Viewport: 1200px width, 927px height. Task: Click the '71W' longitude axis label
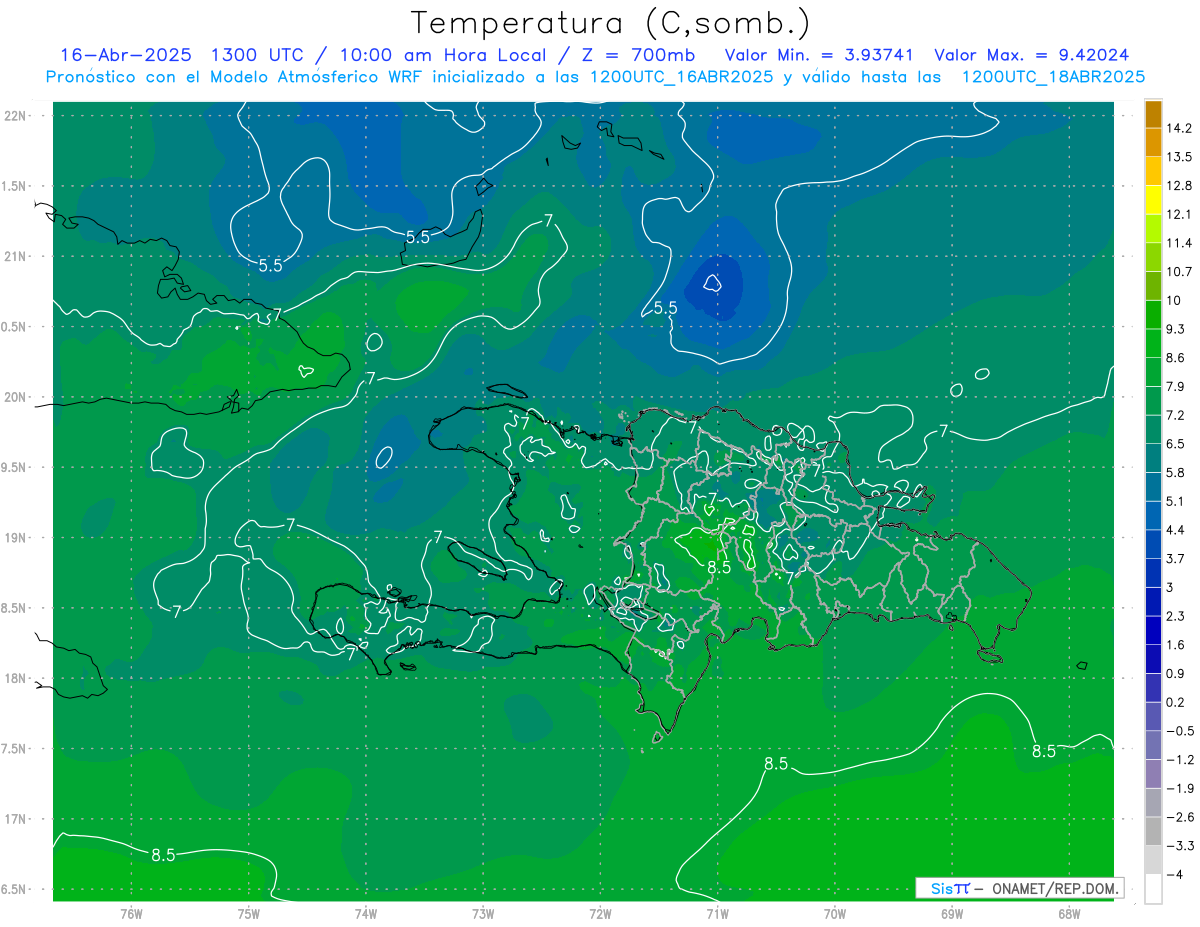click(717, 914)
